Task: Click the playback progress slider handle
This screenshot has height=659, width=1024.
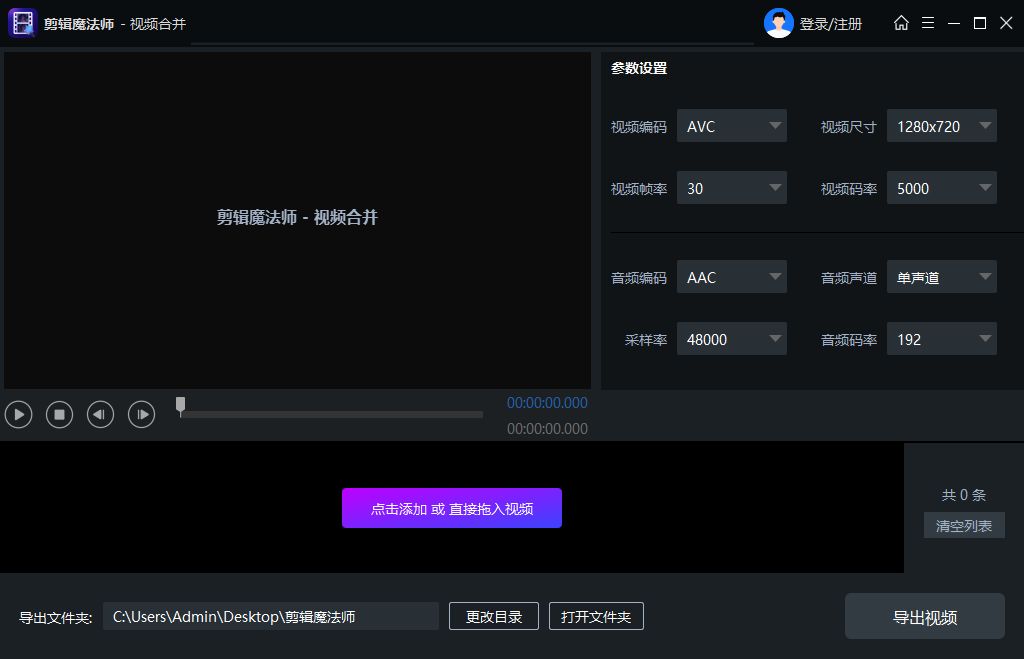Action: point(180,406)
